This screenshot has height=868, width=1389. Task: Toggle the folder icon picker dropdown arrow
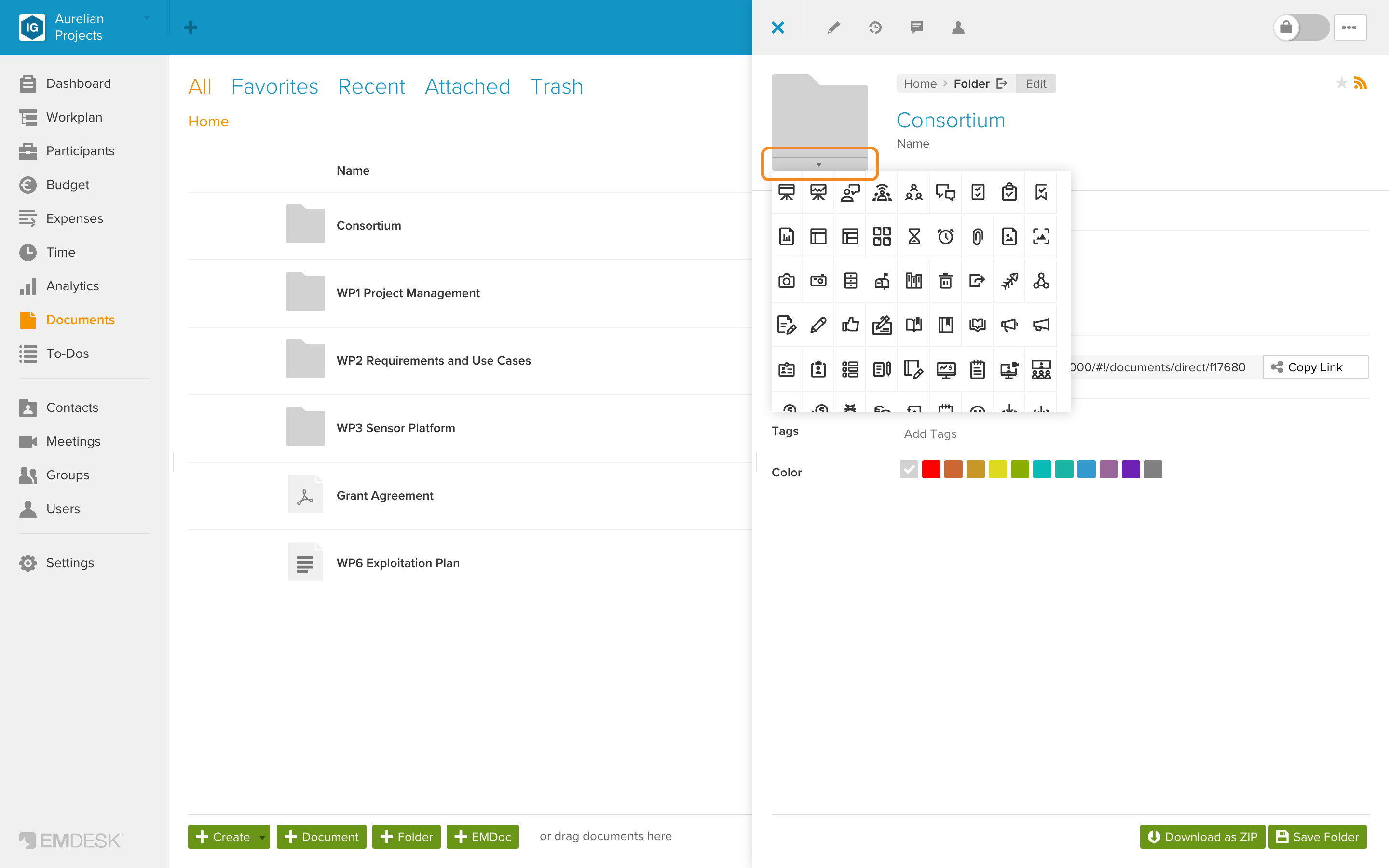pyautogui.click(x=819, y=164)
